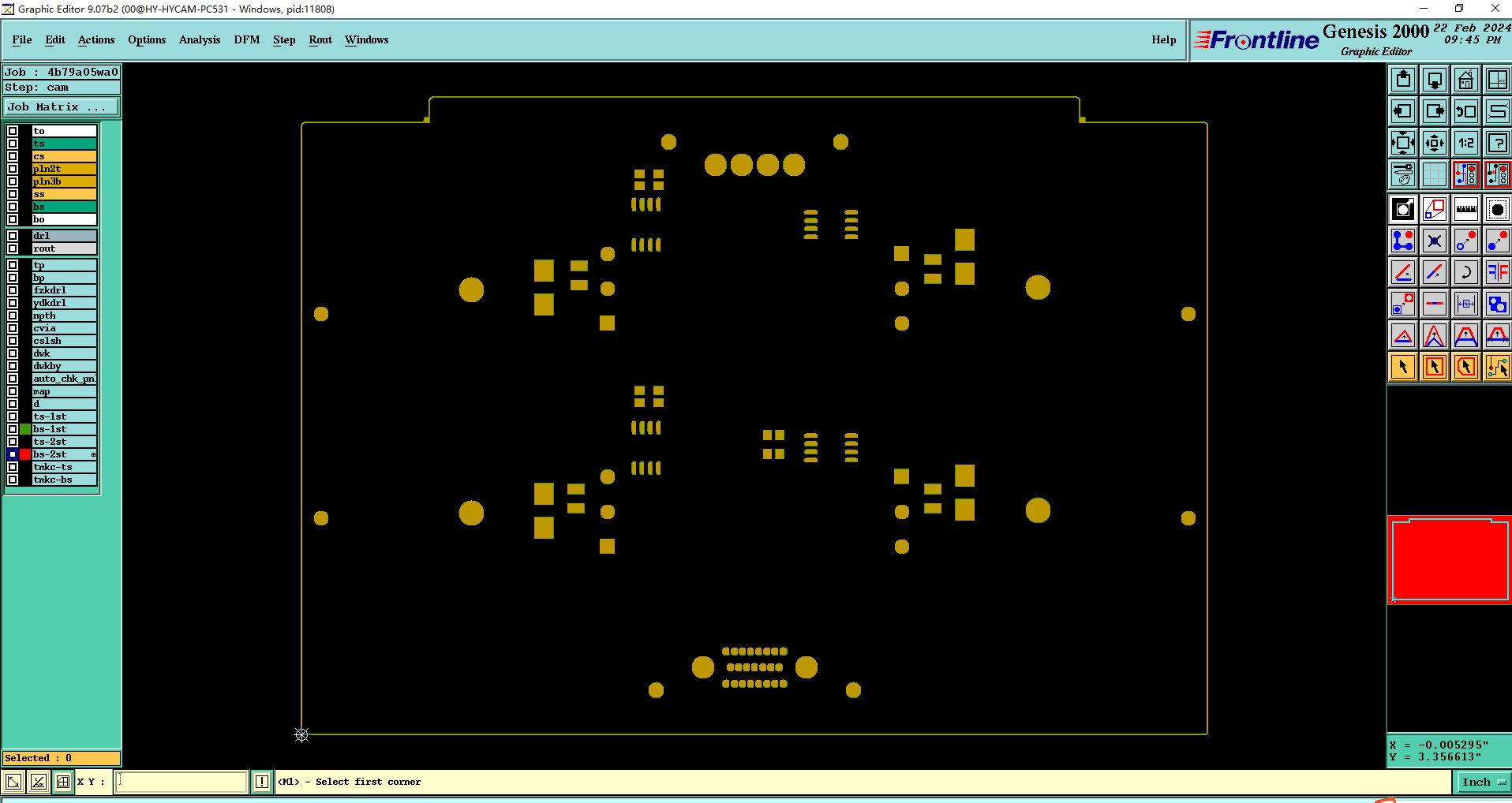This screenshot has height=803, width=1512.
Task: Select the ruler measurement tool
Action: 1465,209
